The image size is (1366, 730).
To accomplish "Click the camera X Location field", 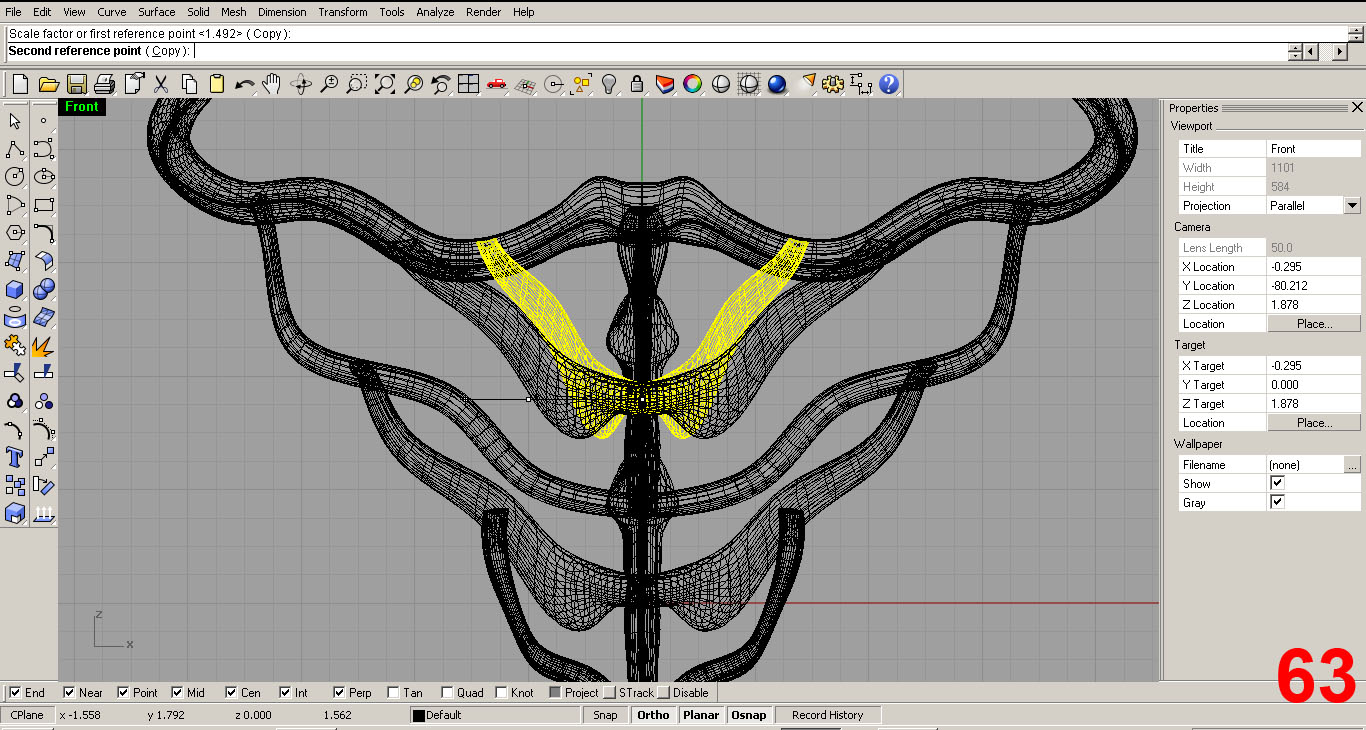I will 1314,267.
